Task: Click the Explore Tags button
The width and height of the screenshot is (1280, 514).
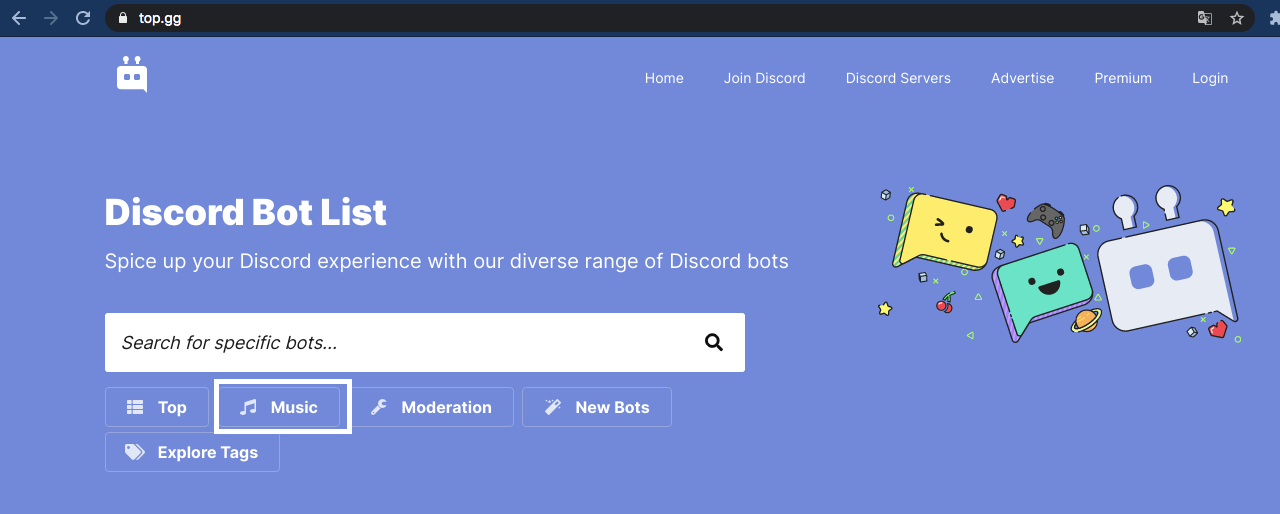Action: 192,452
